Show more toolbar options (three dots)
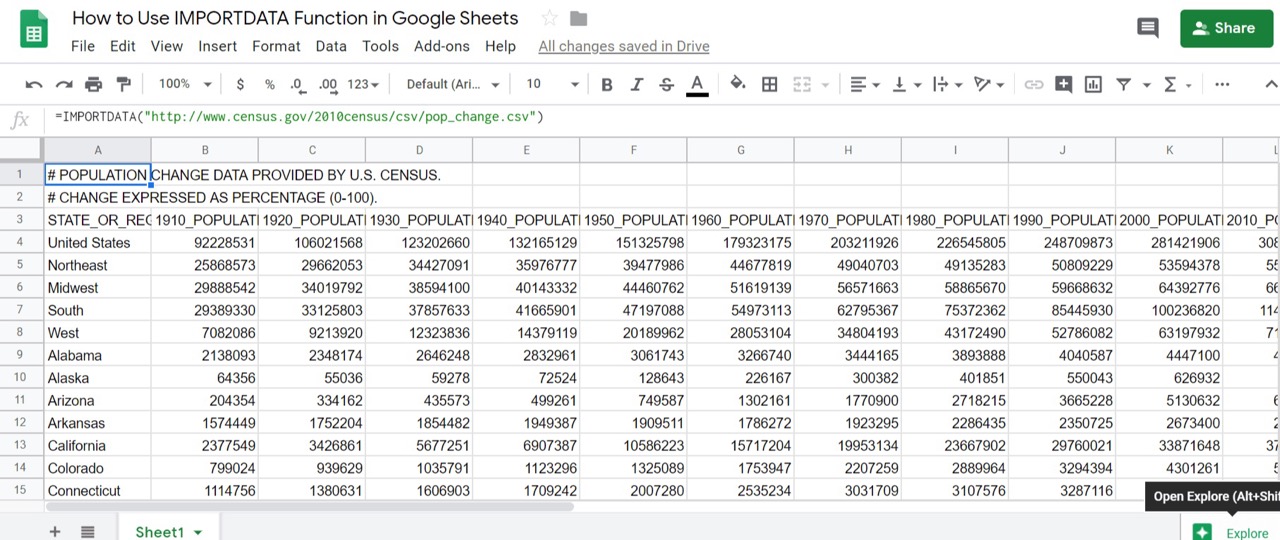This screenshot has height=540, width=1280. tap(1223, 85)
